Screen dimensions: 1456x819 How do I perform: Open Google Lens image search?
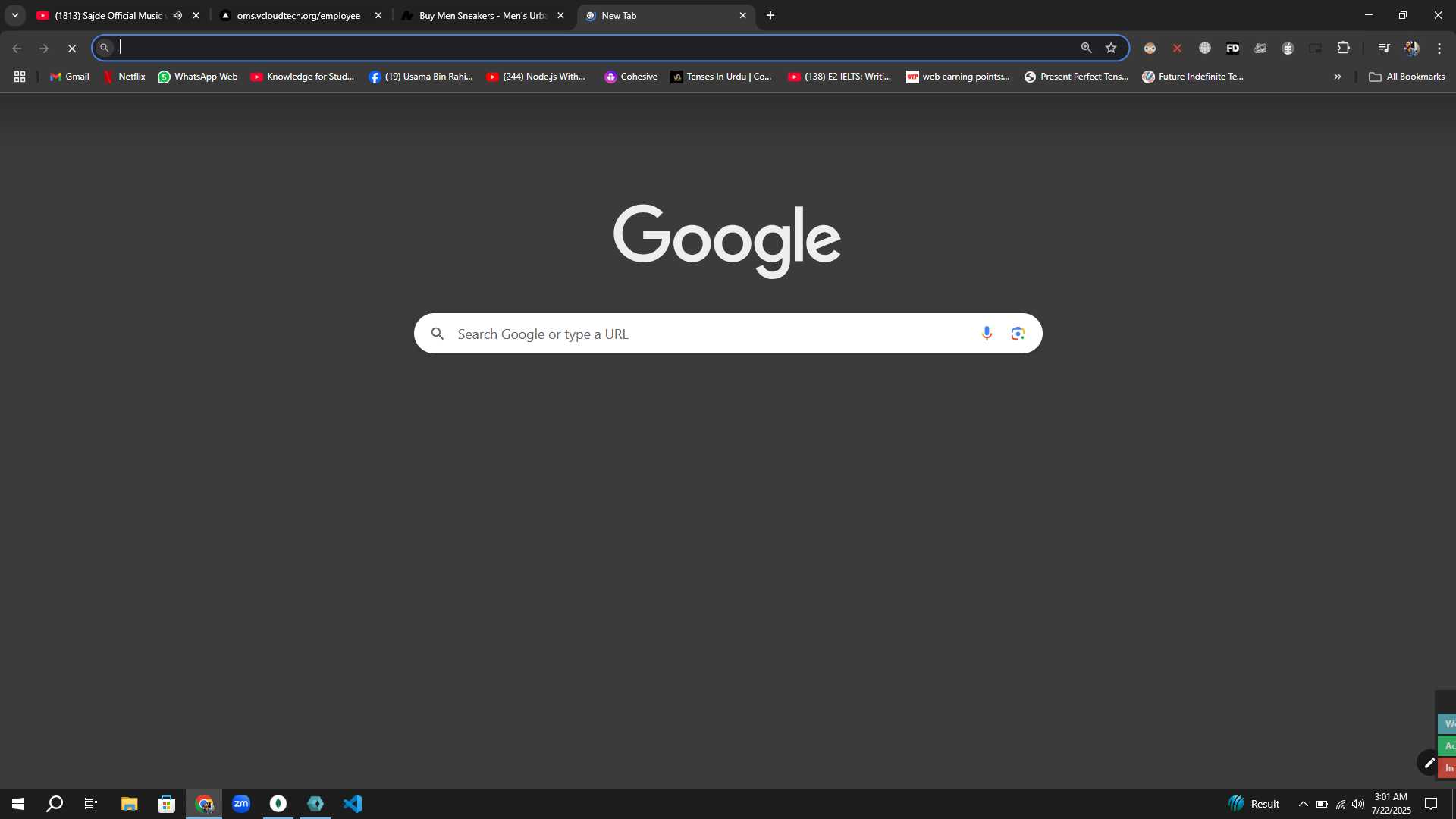(1018, 334)
